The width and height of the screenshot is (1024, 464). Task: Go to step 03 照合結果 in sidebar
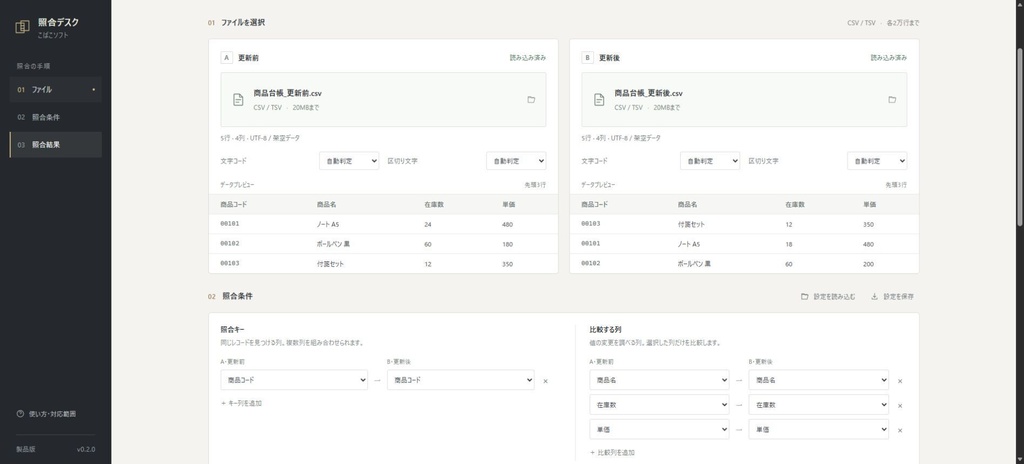tap(56, 144)
